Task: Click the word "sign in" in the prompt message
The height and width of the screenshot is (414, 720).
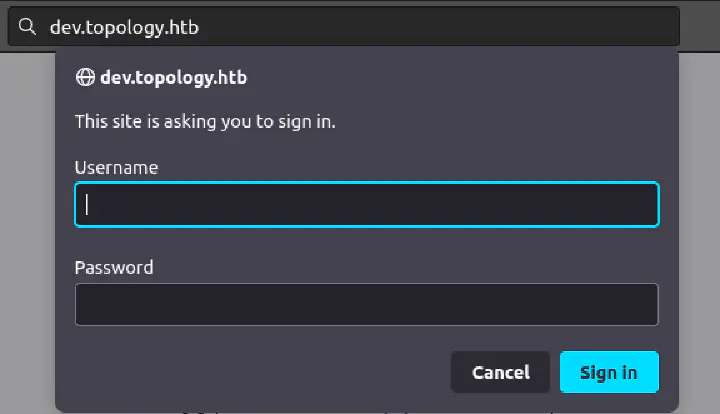Action: (308, 122)
